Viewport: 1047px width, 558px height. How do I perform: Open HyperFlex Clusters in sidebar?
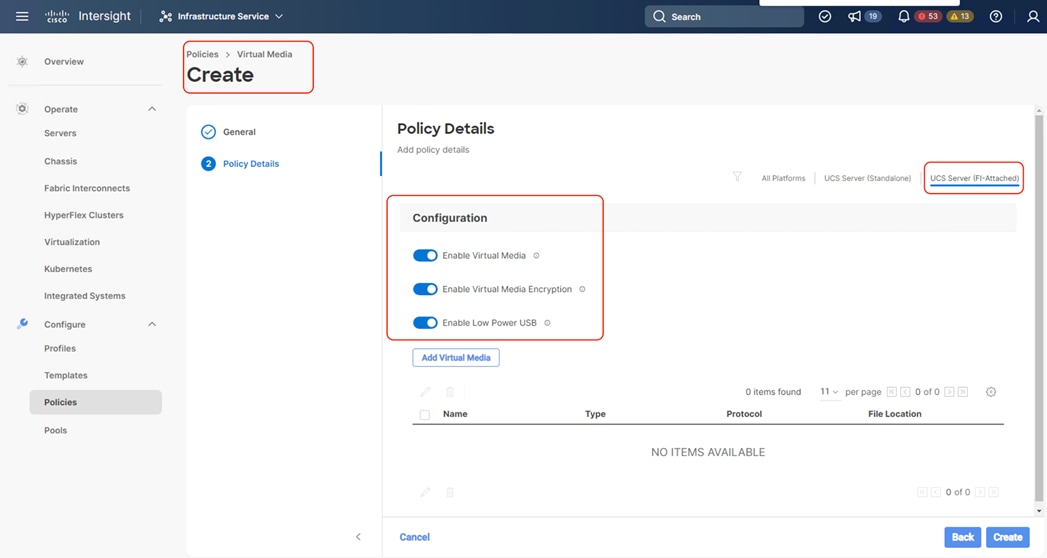83,215
